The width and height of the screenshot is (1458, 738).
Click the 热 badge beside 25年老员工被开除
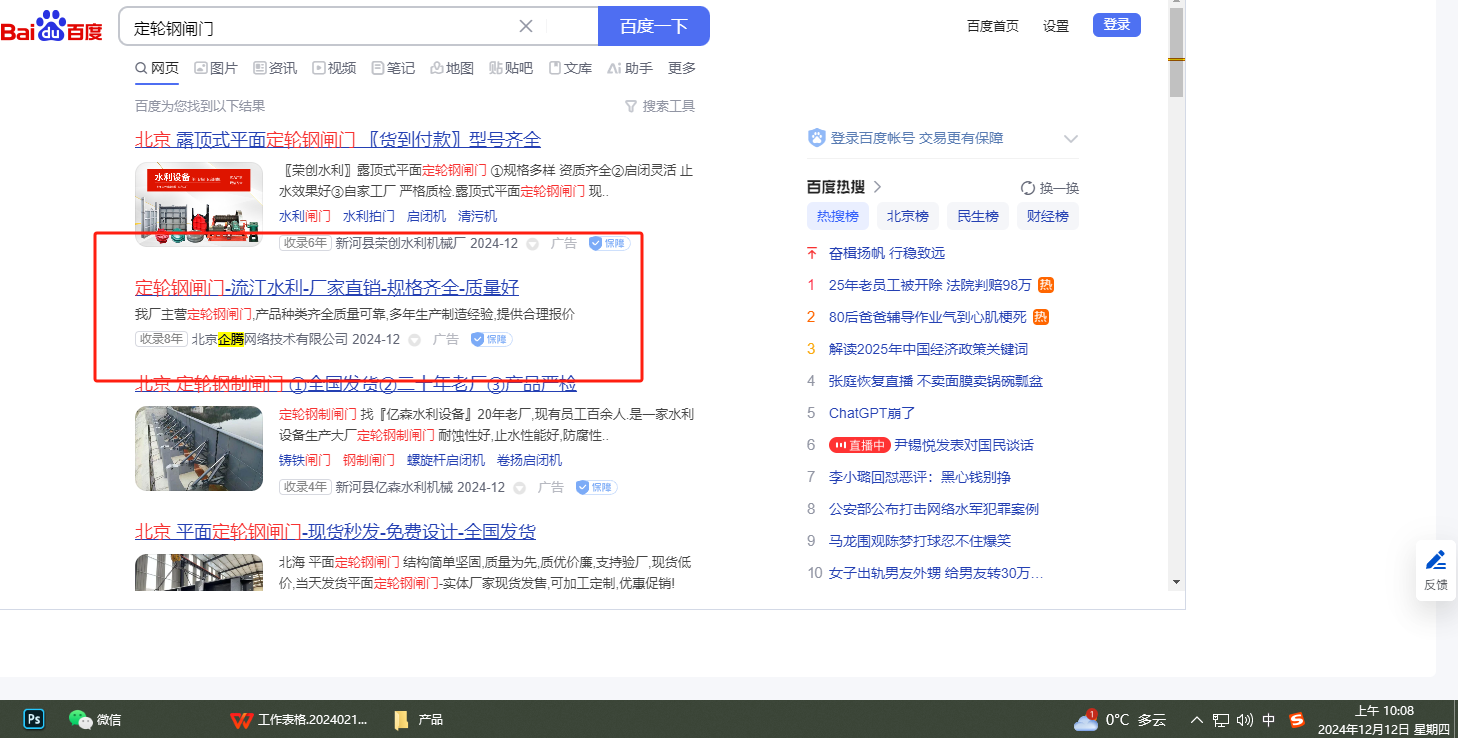[1046, 285]
